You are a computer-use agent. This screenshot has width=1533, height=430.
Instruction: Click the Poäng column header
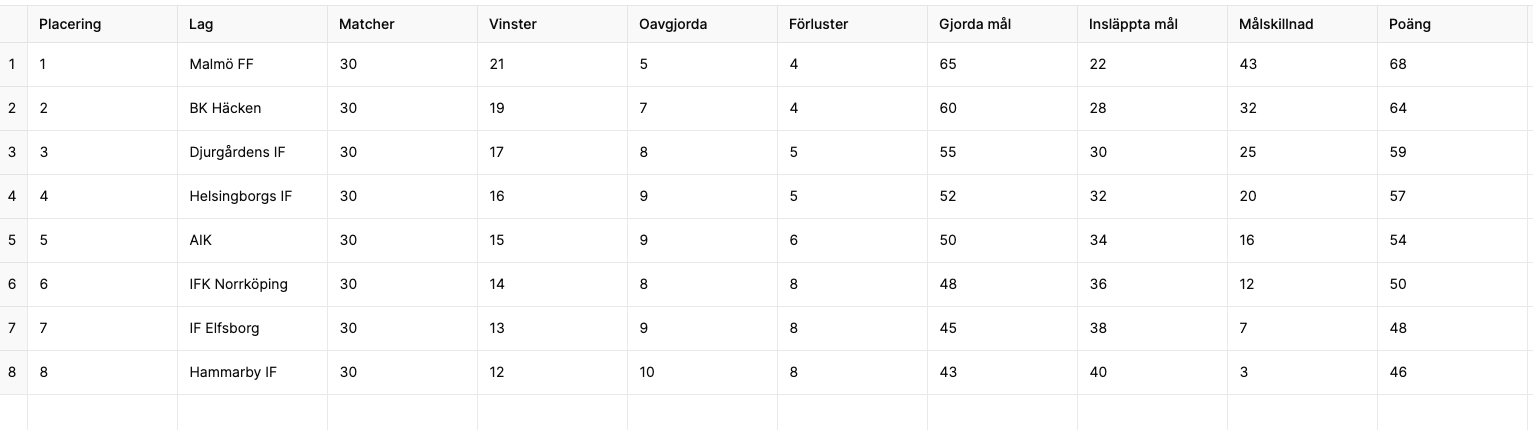[x=1452, y=24]
